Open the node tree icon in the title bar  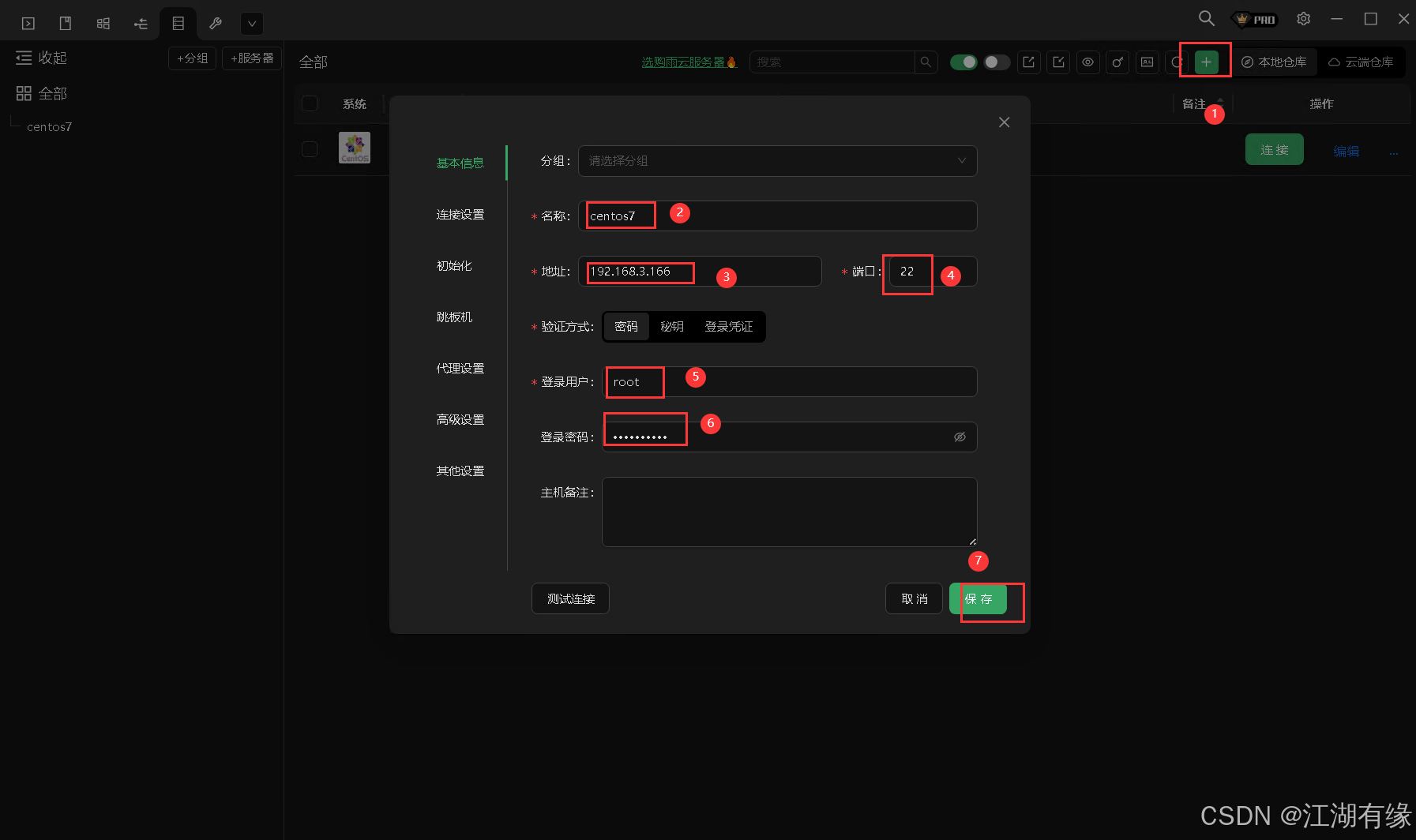coord(141,24)
